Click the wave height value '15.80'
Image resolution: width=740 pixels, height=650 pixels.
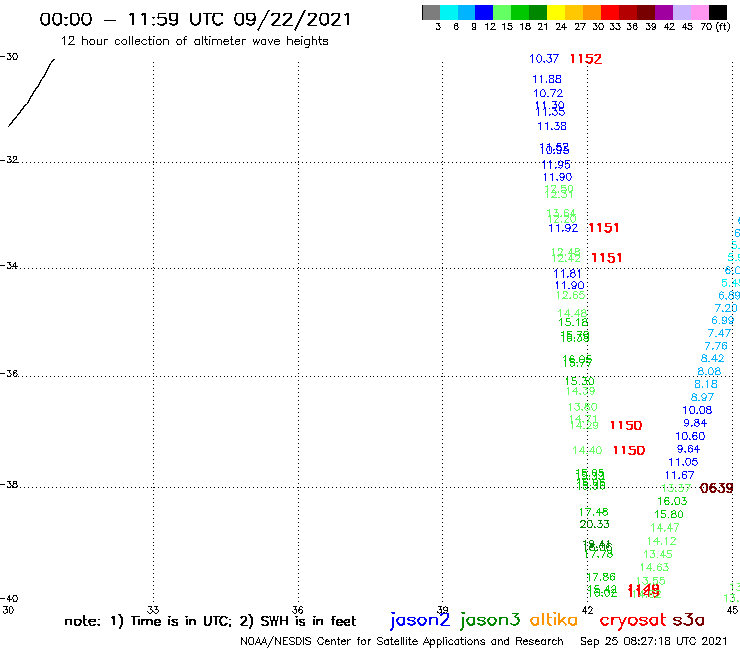coord(669,515)
